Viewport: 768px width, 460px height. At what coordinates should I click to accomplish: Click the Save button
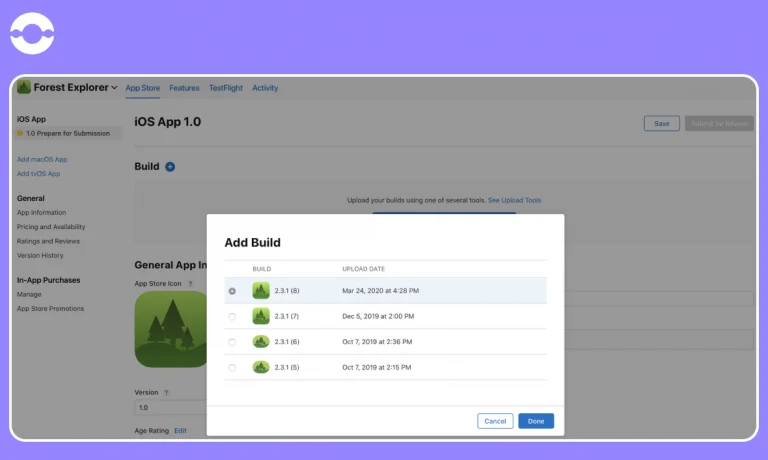coord(661,123)
